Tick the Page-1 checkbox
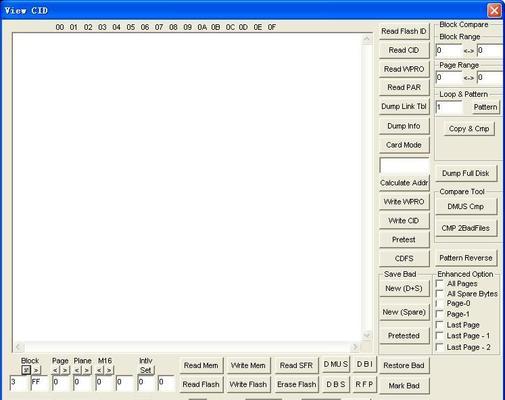 [x=440, y=314]
